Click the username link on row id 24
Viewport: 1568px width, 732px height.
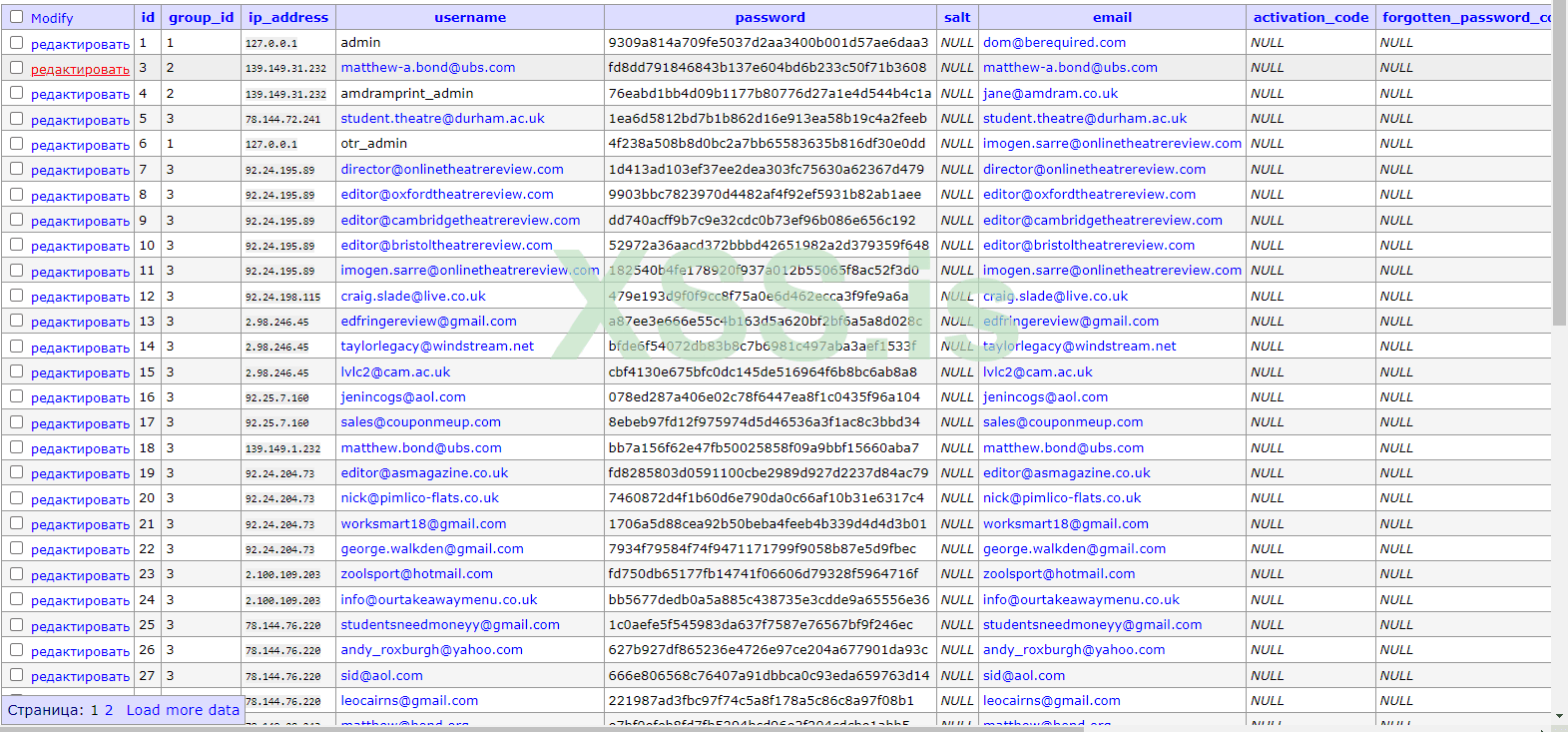click(x=439, y=599)
